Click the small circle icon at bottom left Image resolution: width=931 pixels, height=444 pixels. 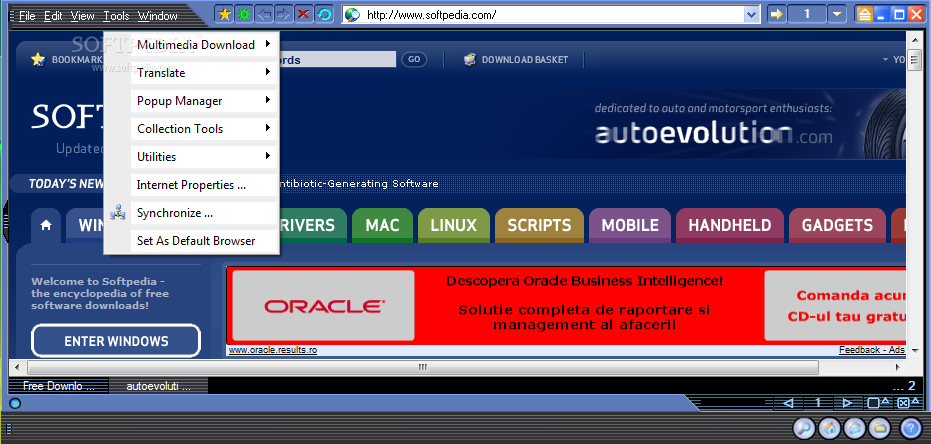coord(15,404)
